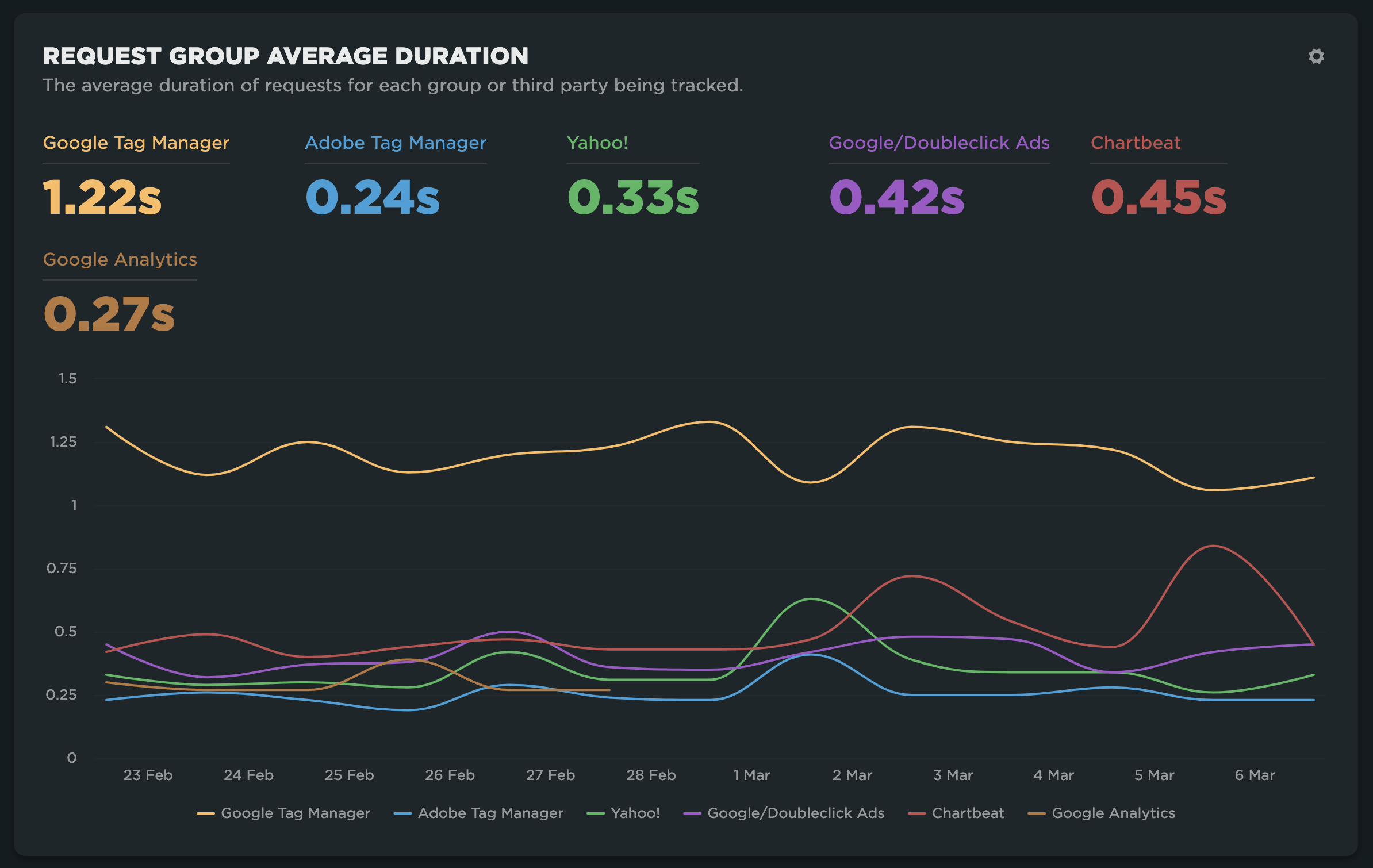The width and height of the screenshot is (1373, 868).
Task: Open the Google Analytics metric heading
Action: point(120,259)
